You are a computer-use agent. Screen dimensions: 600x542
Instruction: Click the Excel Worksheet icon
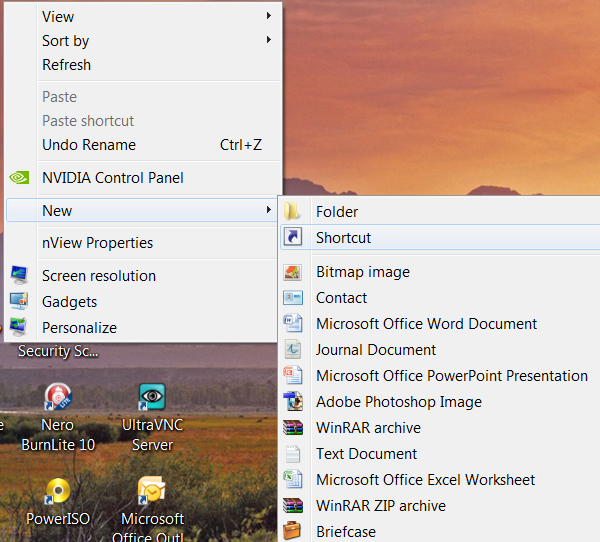293,479
